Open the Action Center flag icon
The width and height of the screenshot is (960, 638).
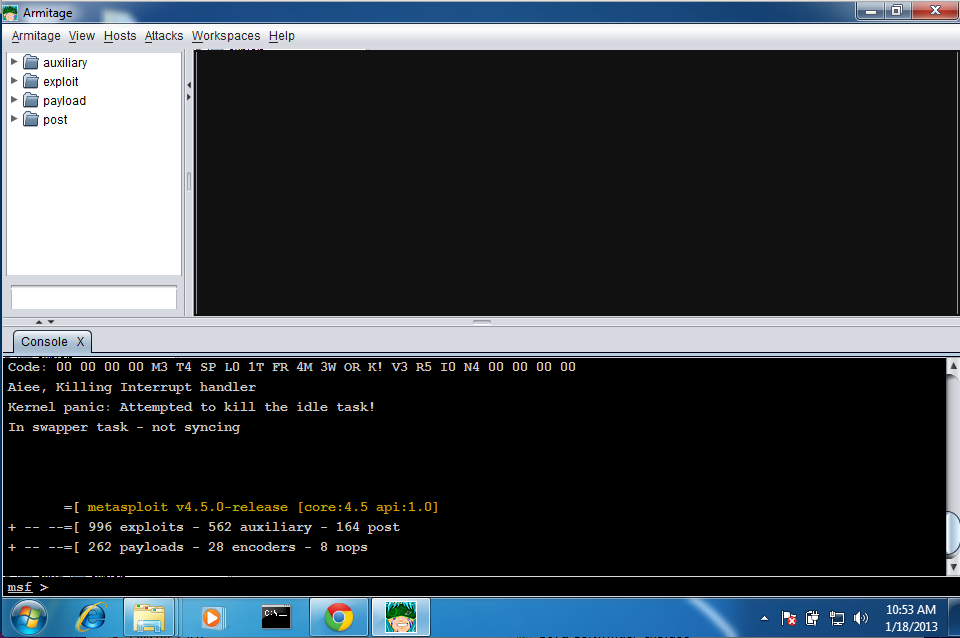[x=789, y=618]
